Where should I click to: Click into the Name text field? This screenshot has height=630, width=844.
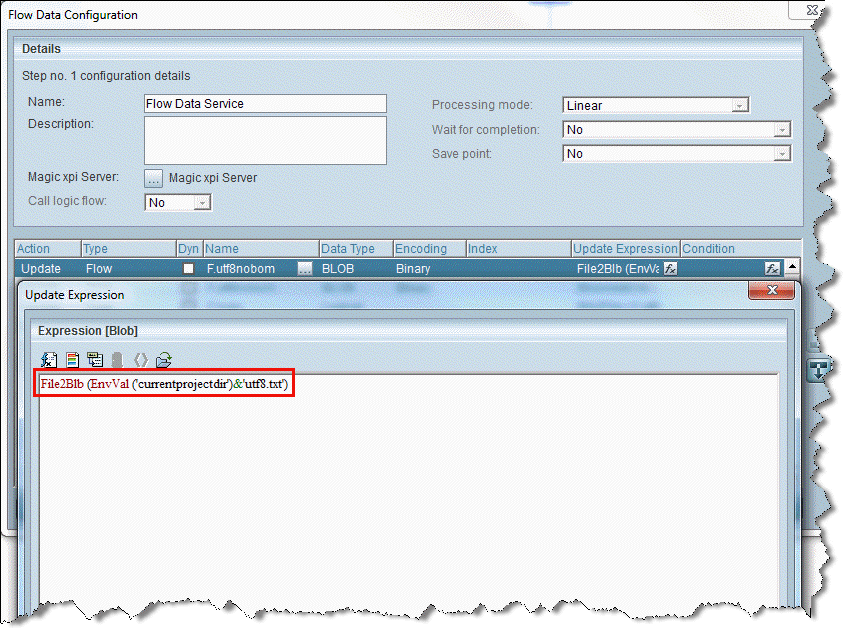pos(265,104)
